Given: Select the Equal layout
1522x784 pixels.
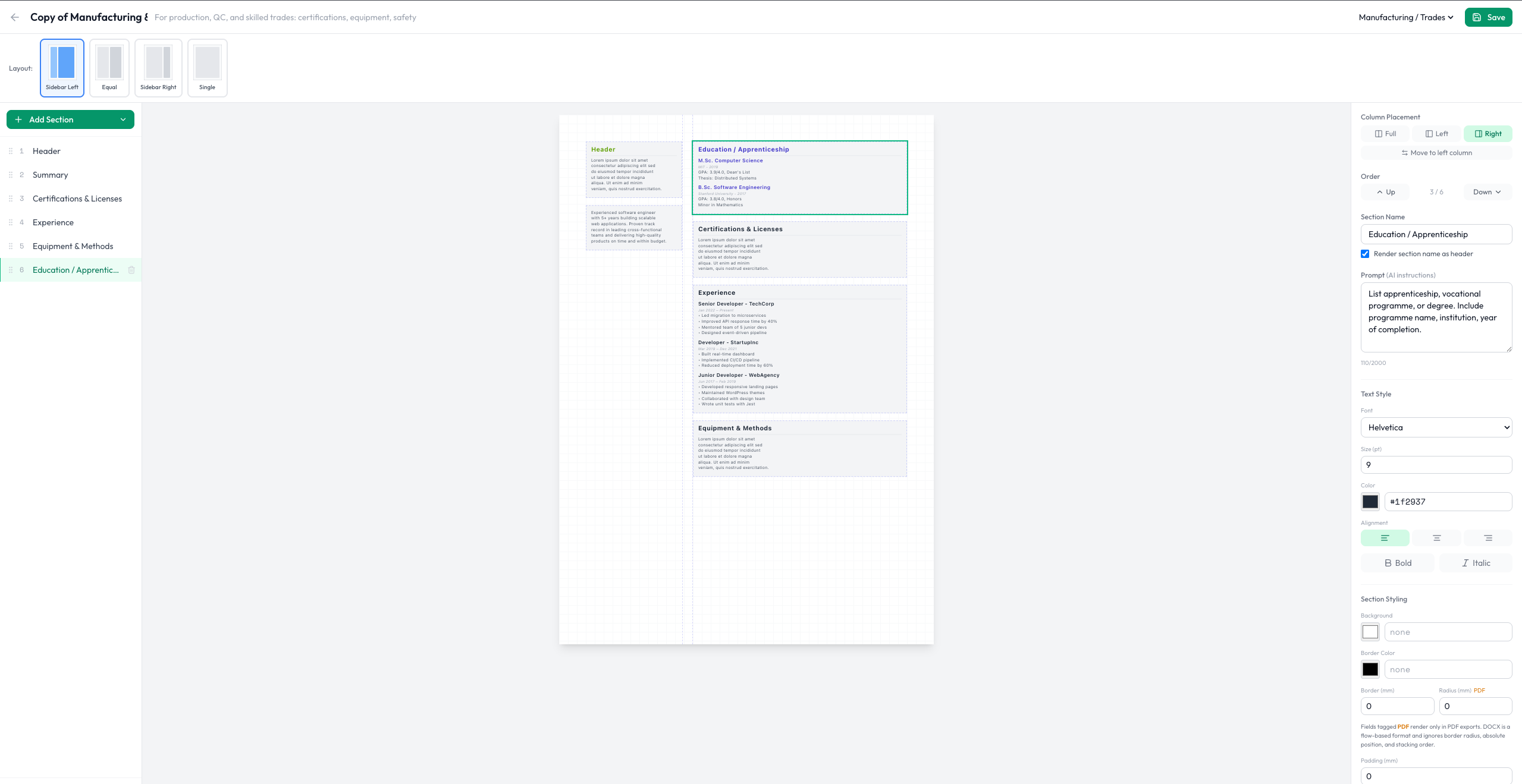Looking at the screenshot, I should pyautogui.click(x=109, y=68).
